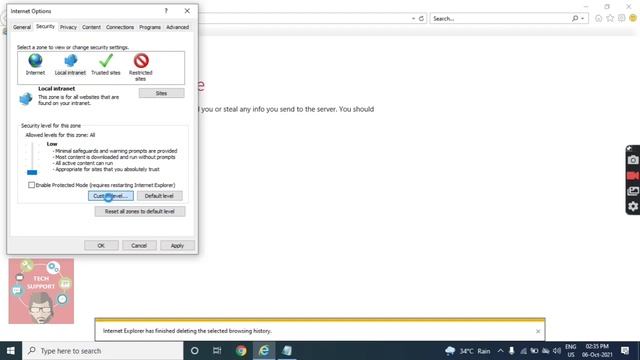
Task: Click the smiley feedback icon in Internet Explorer
Action: point(633,18)
